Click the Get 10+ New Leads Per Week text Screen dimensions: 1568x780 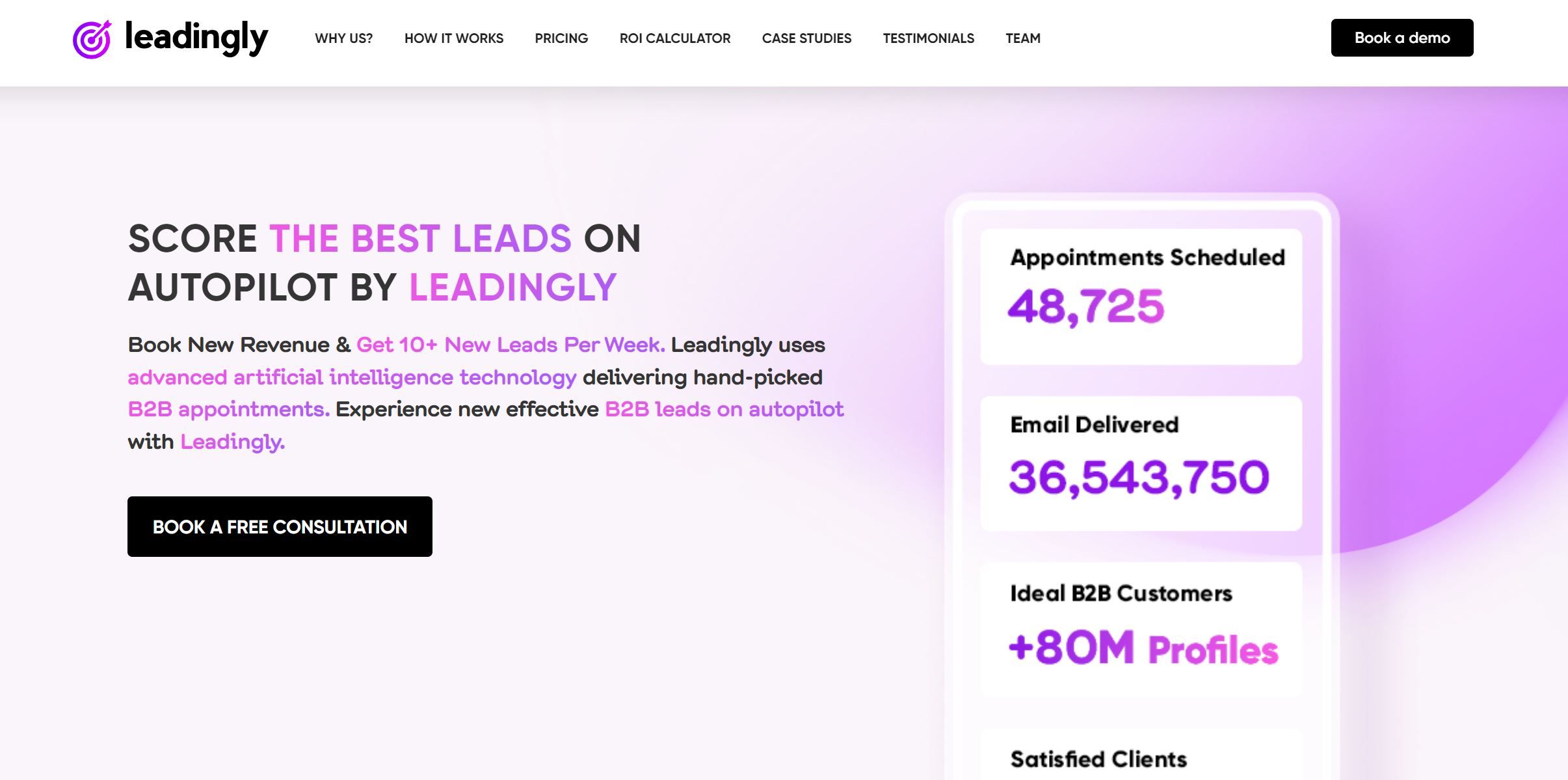[511, 345]
